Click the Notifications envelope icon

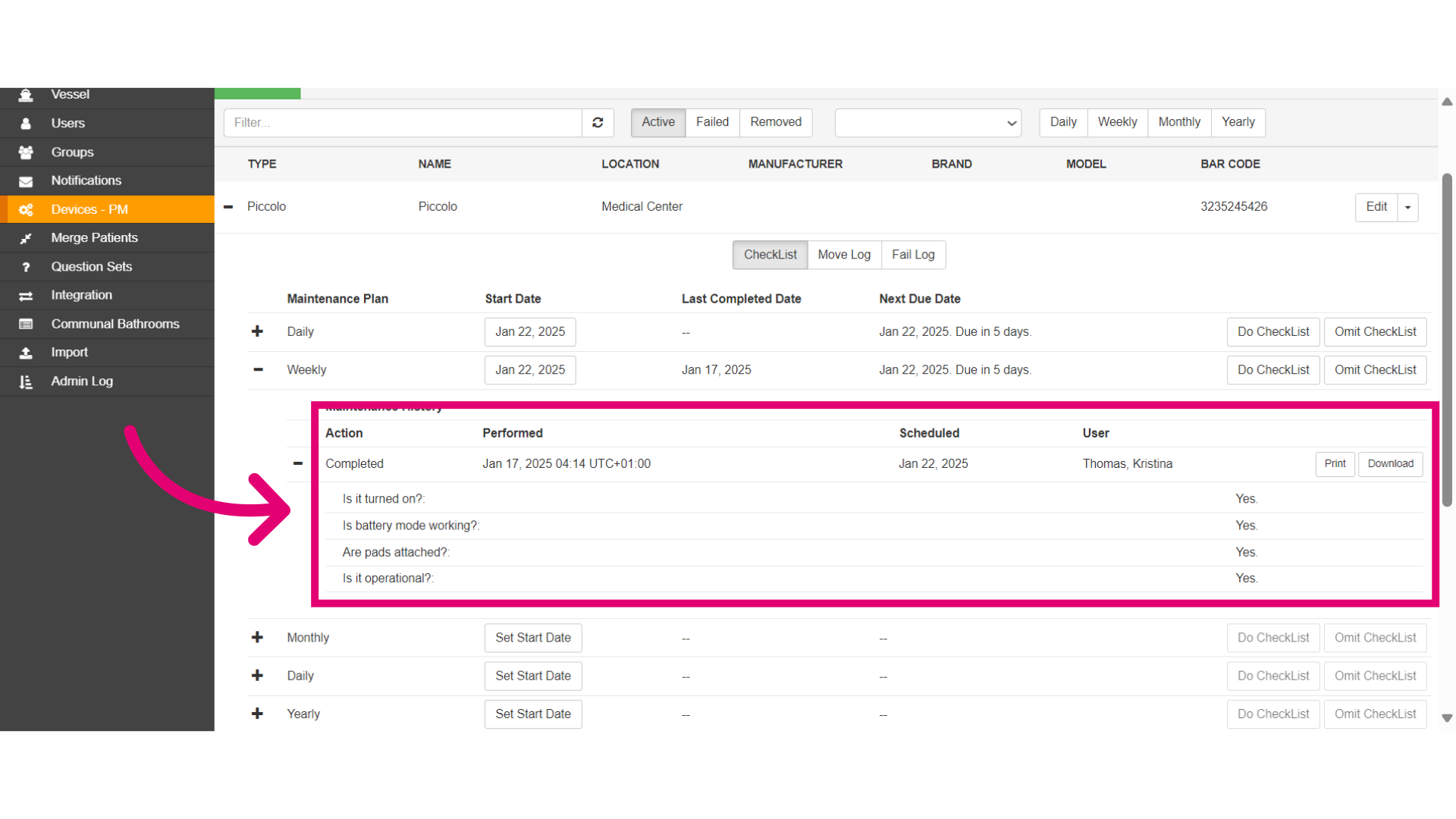[x=26, y=181]
